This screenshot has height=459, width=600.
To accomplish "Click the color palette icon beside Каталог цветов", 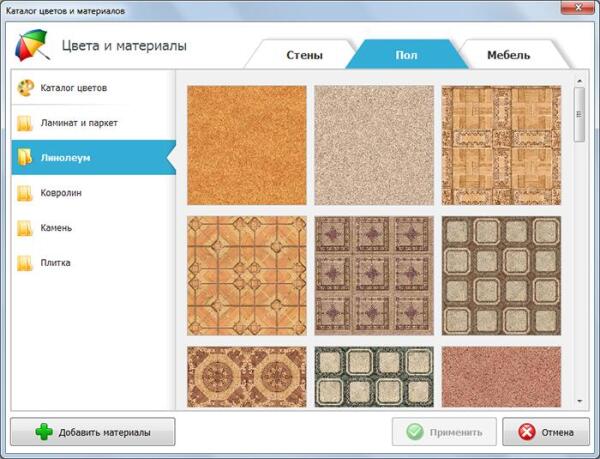I will (x=26, y=88).
